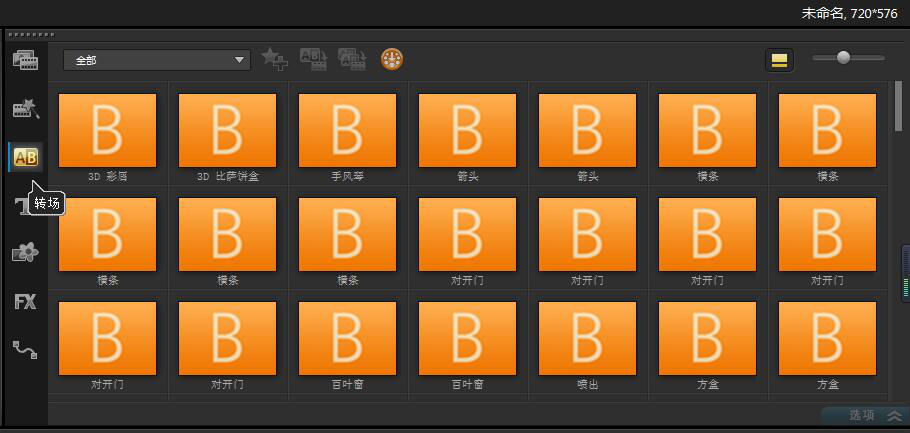Open the Instant Project templates panel

[x=25, y=109]
